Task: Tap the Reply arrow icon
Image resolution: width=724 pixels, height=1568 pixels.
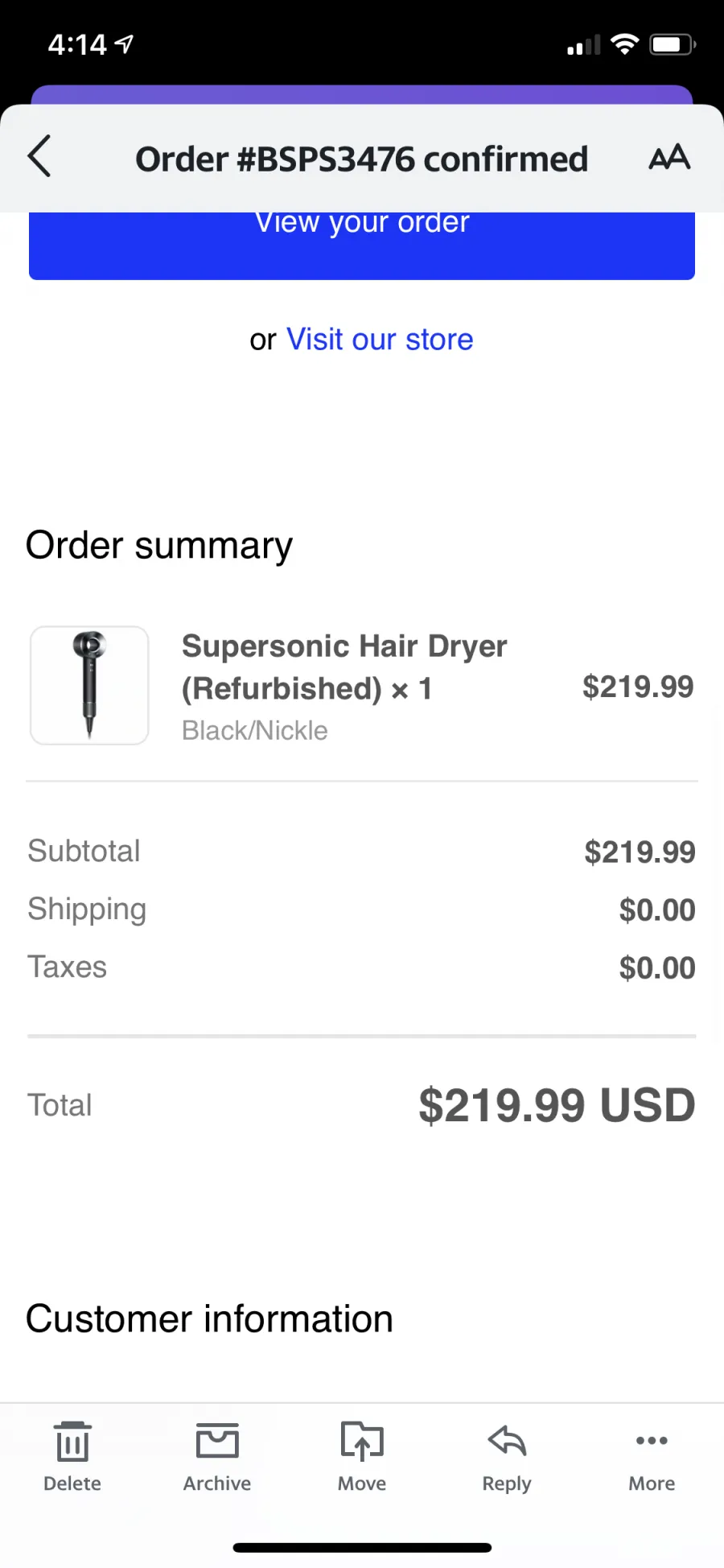Action: (x=507, y=1441)
